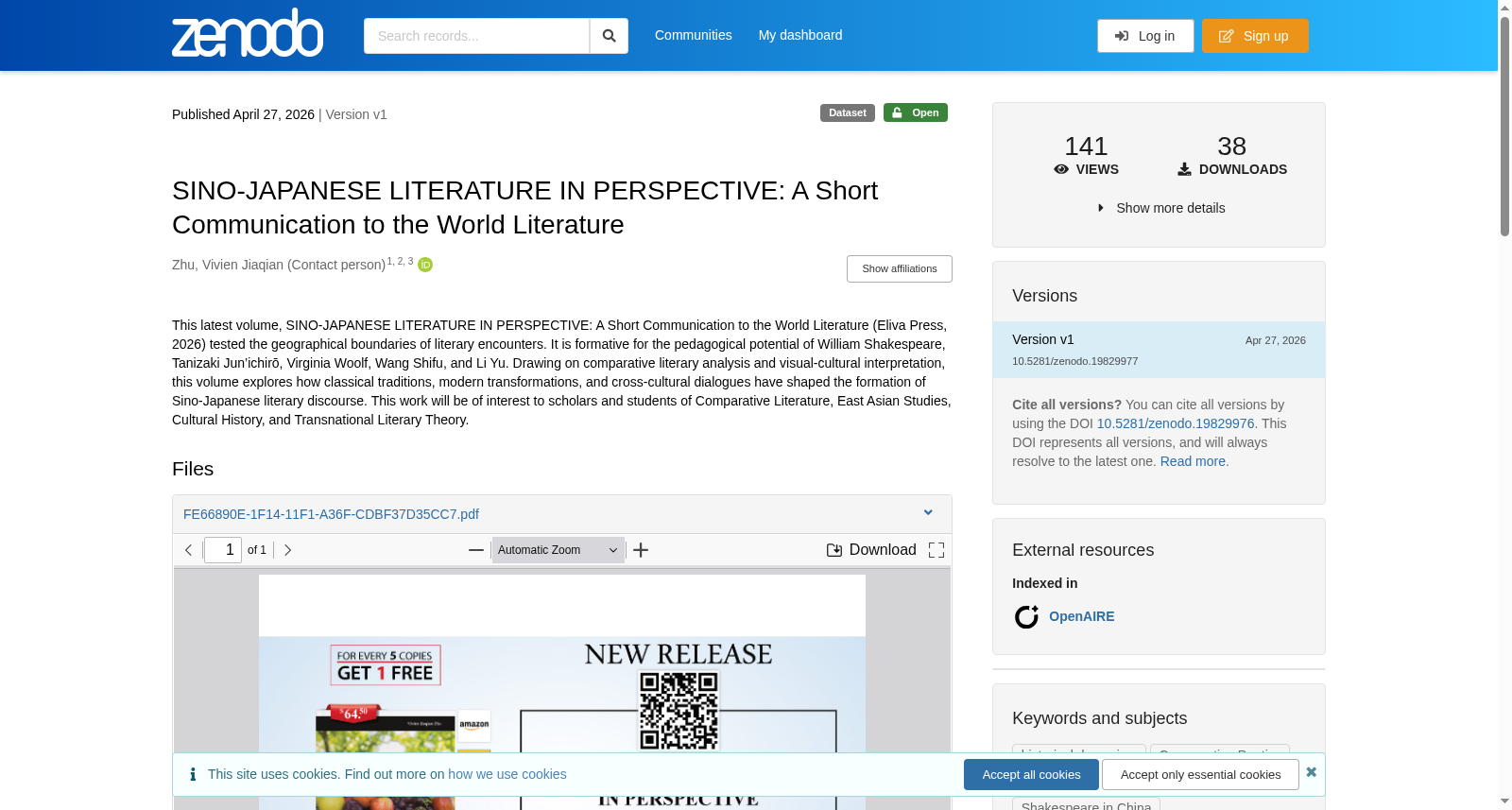1512x810 pixels.
Task: Zoom out the PDF preview
Action: pyautogui.click(x=476, y=550)
